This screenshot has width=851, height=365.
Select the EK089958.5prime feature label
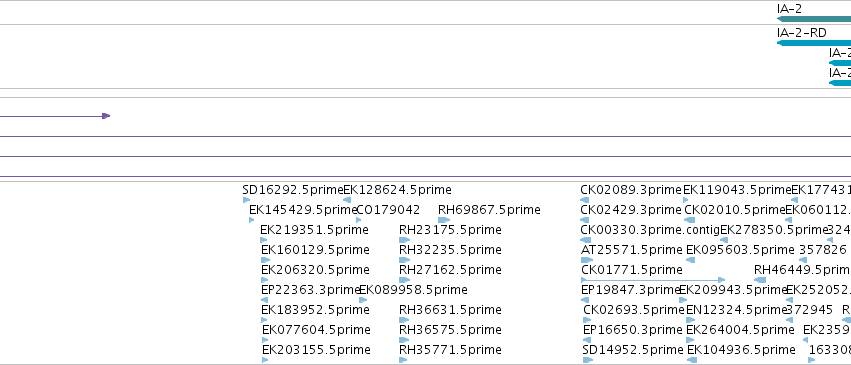coord(413,290)
